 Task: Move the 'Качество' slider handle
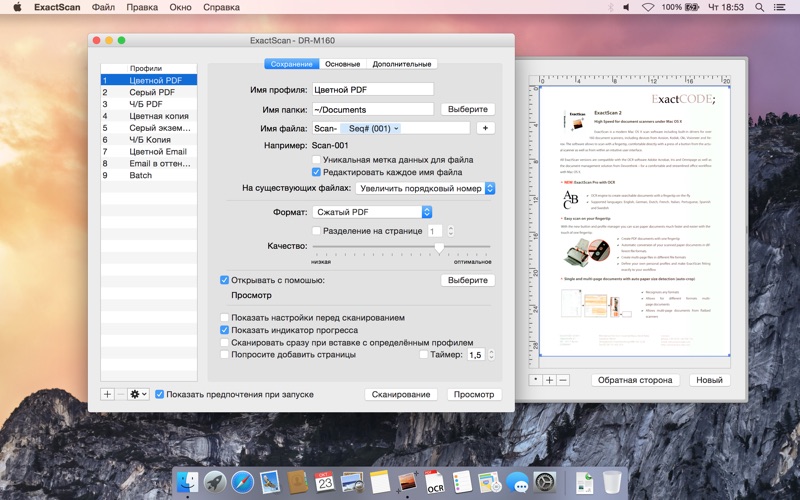[x=439, y=248]
